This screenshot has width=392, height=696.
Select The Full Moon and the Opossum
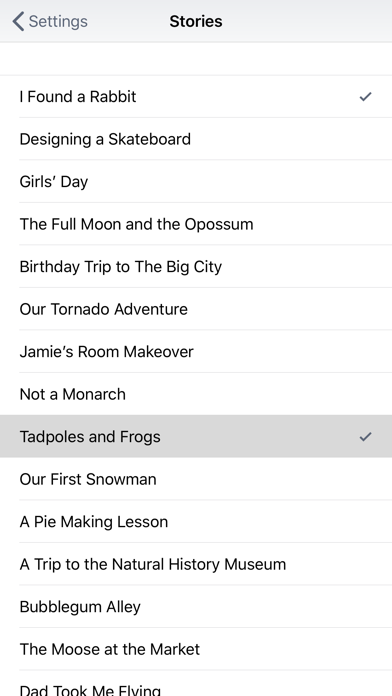[x=196, y=224]
